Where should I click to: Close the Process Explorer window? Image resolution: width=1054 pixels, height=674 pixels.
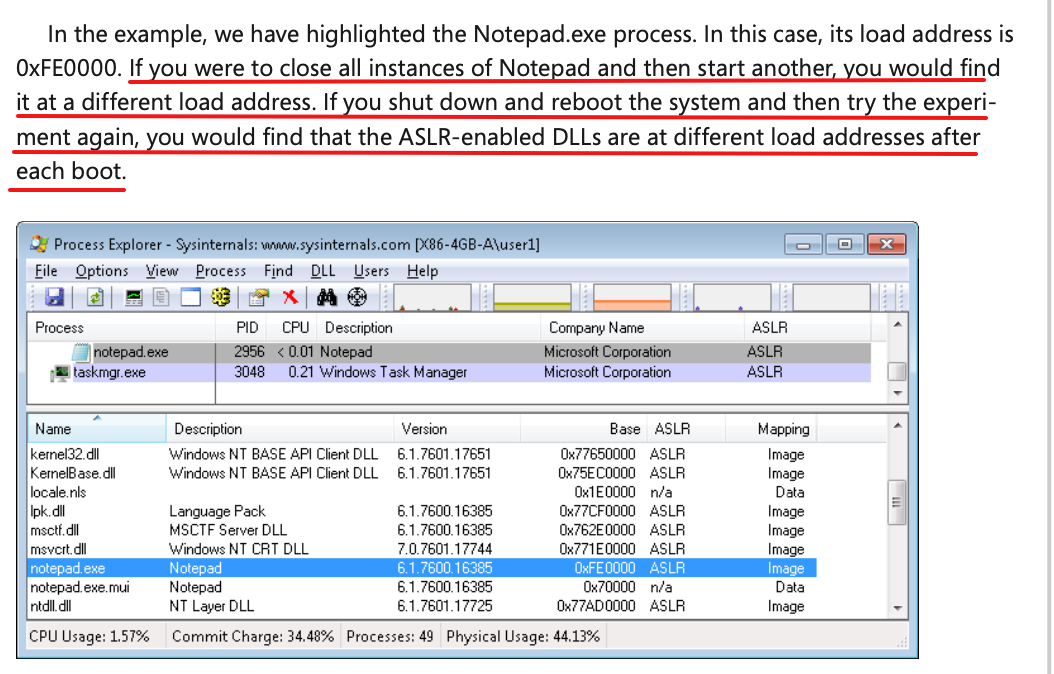click(x=887, y=244)
